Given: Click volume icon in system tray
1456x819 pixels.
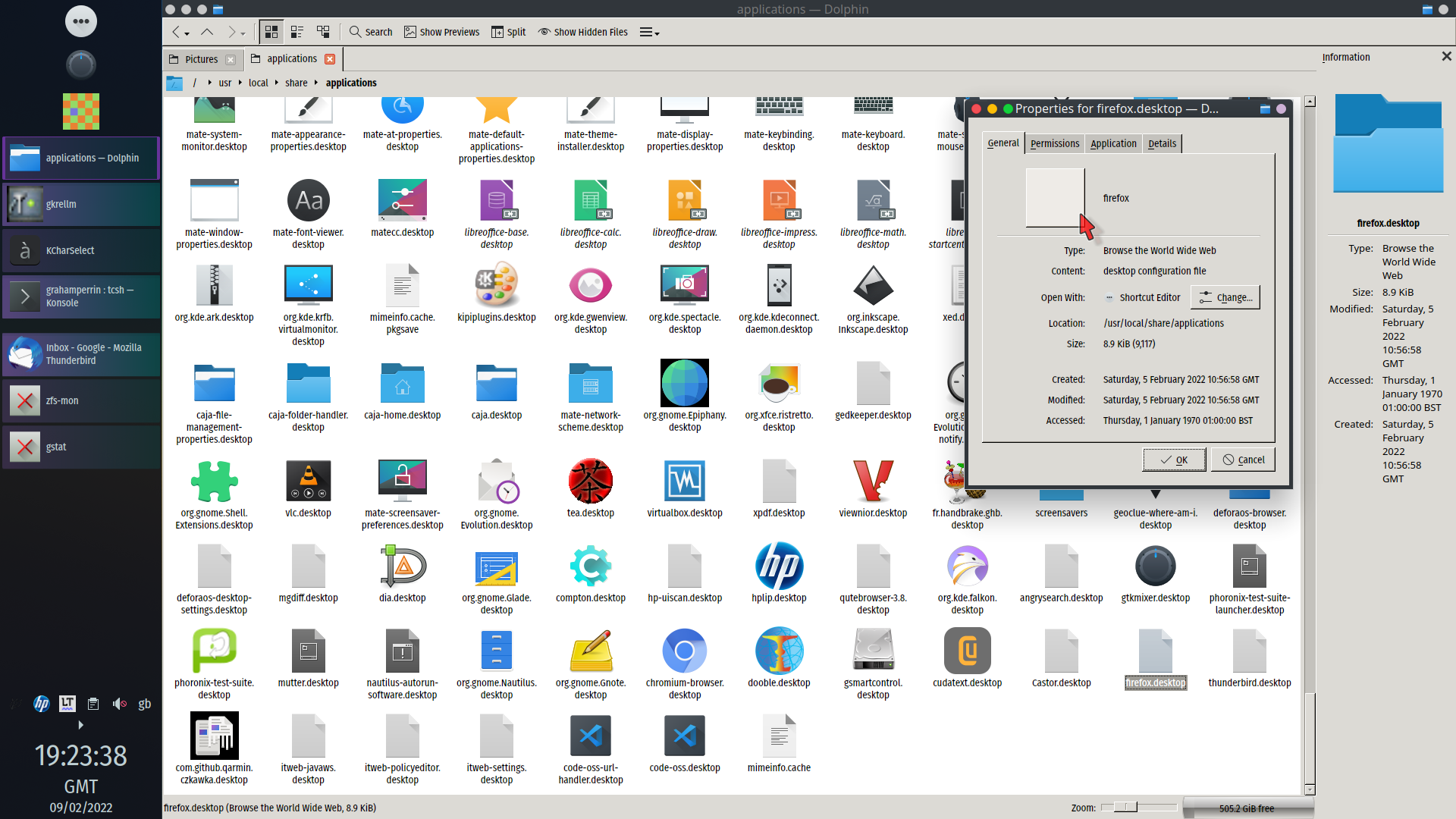Looking at the screenshot, I should tap(119, 704).
